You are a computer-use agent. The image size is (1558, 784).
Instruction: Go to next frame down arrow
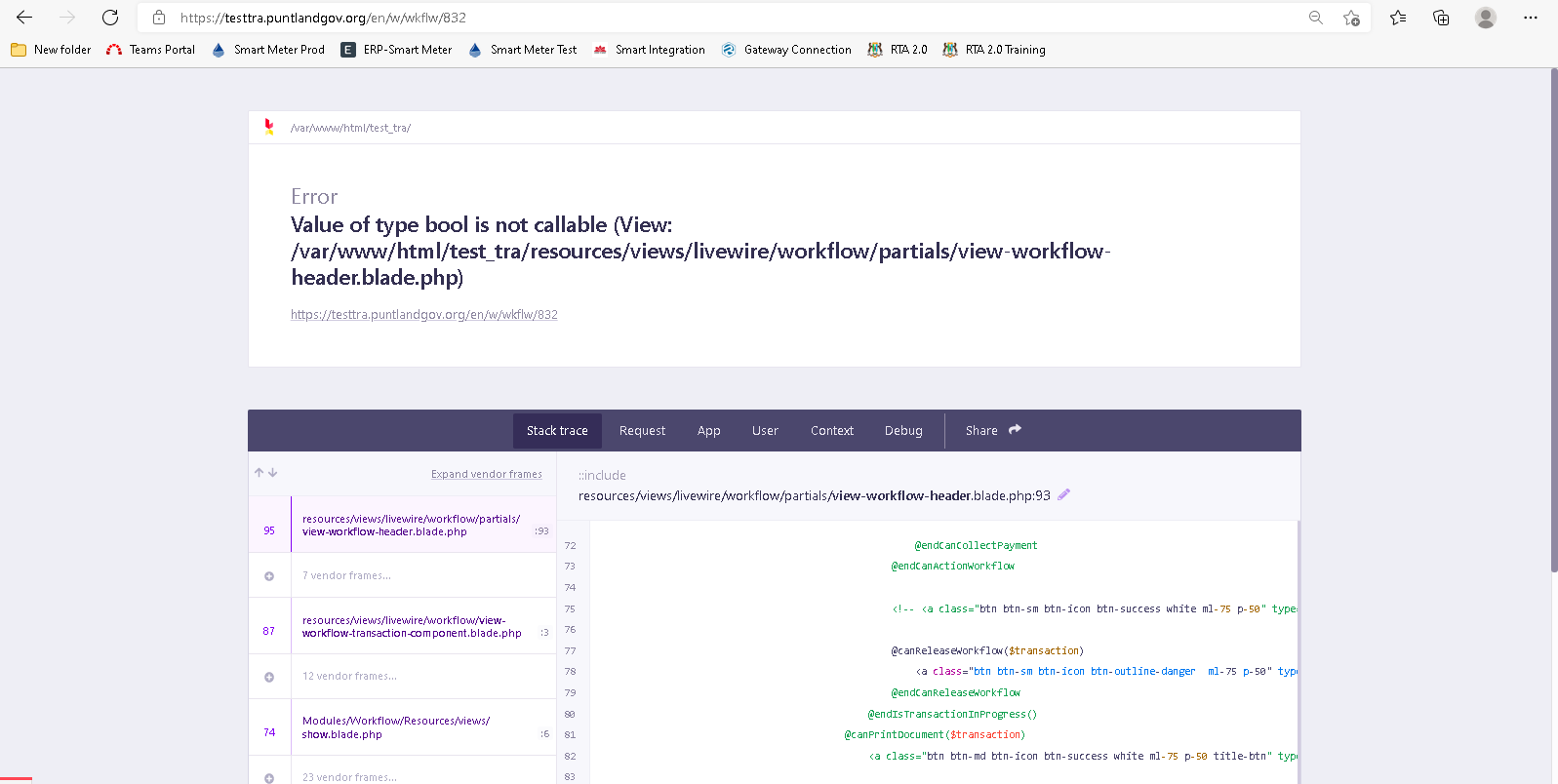(273, 473)
